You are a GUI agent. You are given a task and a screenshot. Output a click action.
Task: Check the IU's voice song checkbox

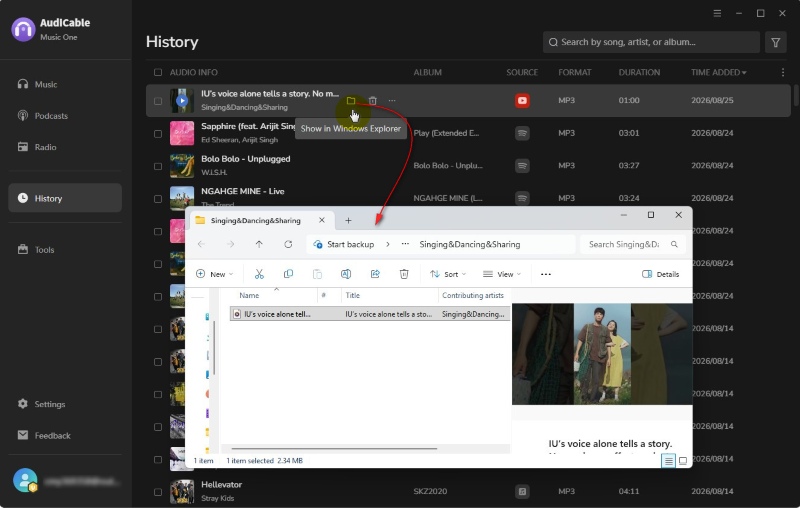(x=158, y=101)
